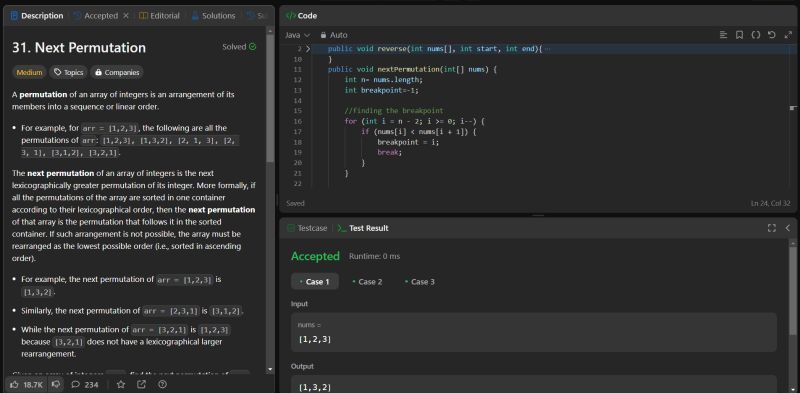This screenshot has width=800, height=393.
Task: Close the Accepted tab
Action: click(x=126, y=16)
